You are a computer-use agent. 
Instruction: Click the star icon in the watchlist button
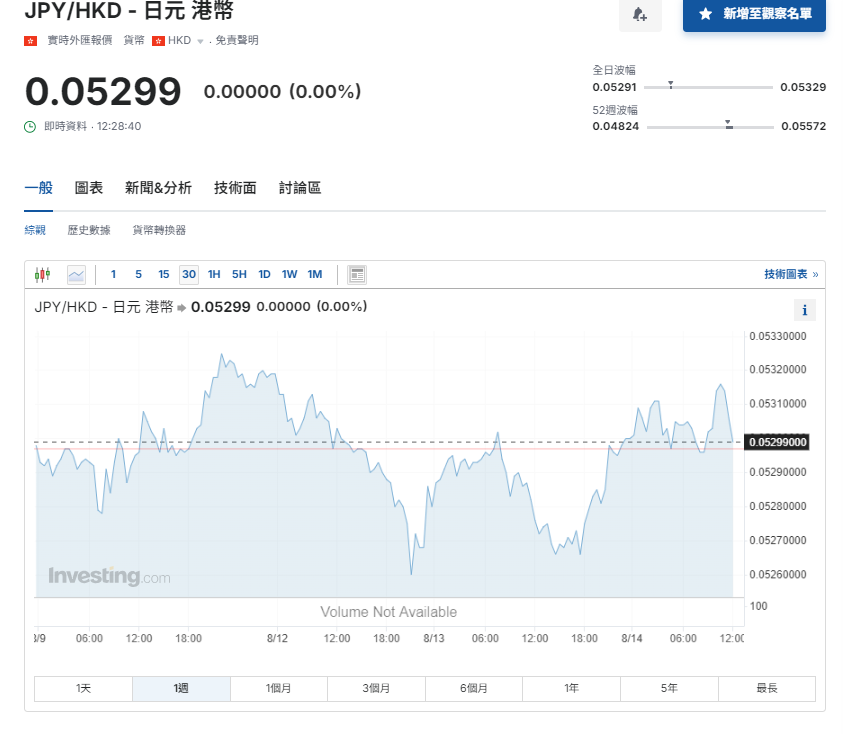click(705, 14)
